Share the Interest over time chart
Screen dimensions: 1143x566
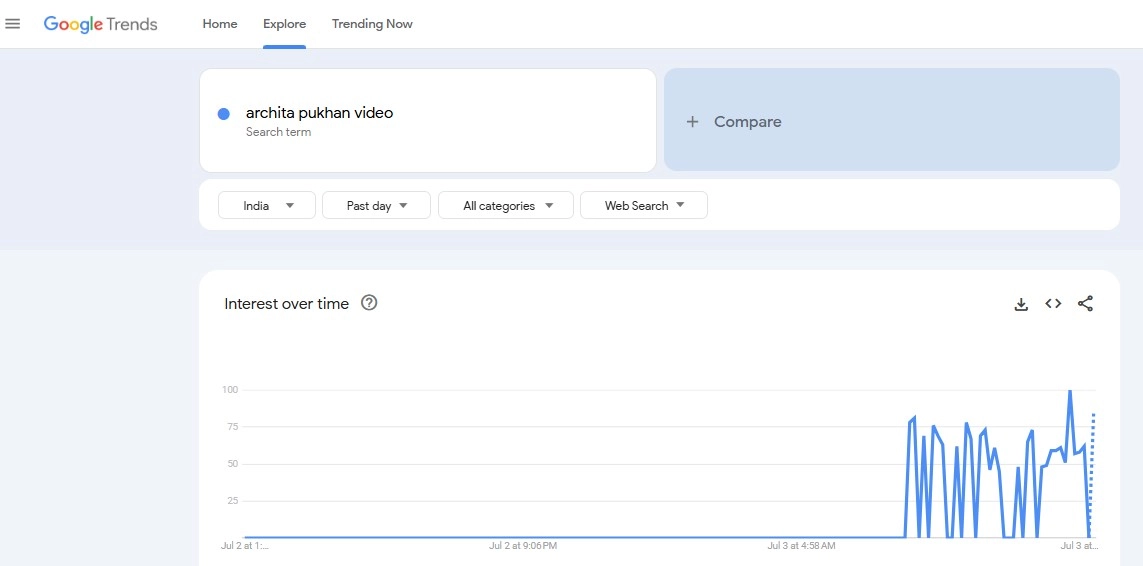pyautogui.click(x=1085, y=304)
